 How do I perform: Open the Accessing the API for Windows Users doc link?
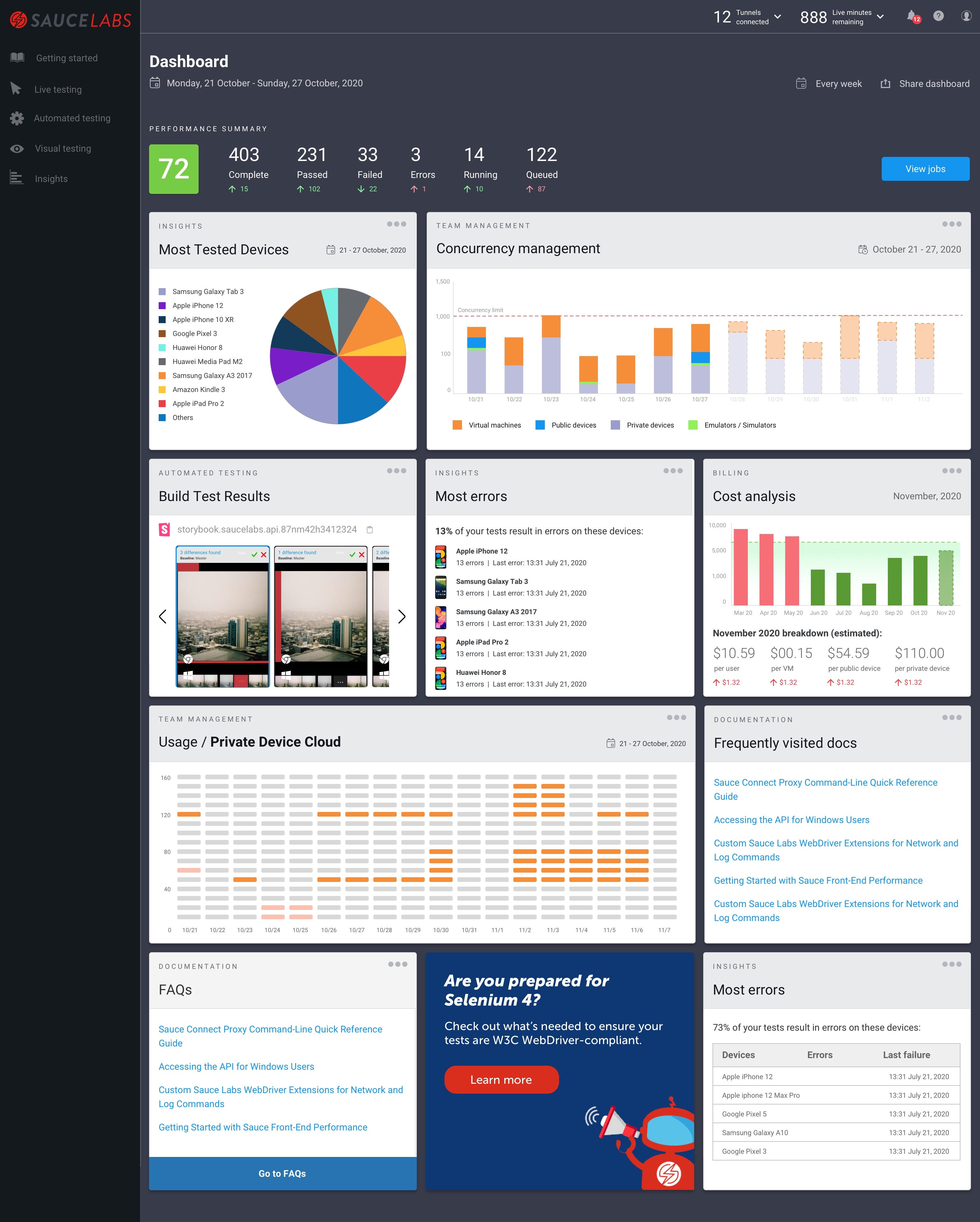point(791,820)
